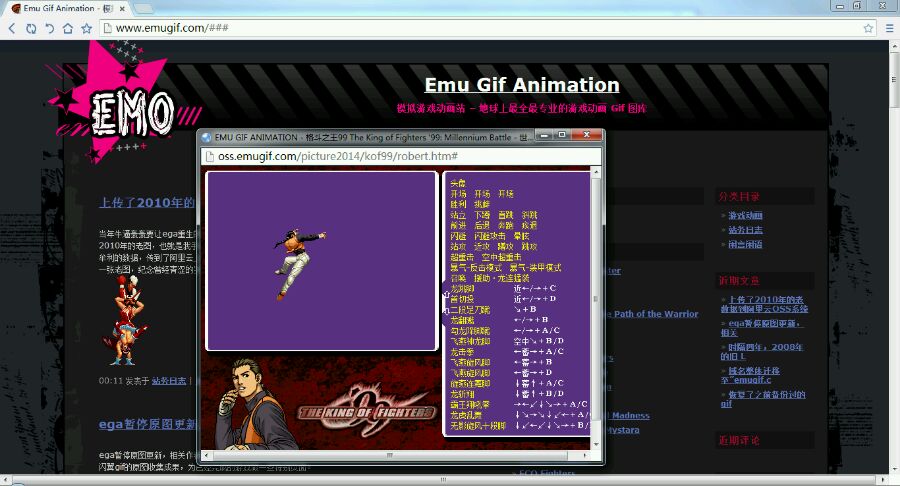Click the popup horizontal scrollbar right arrow
Image resolution: width=900 pixels, height=486 pixels.
(x=585, y=455)
